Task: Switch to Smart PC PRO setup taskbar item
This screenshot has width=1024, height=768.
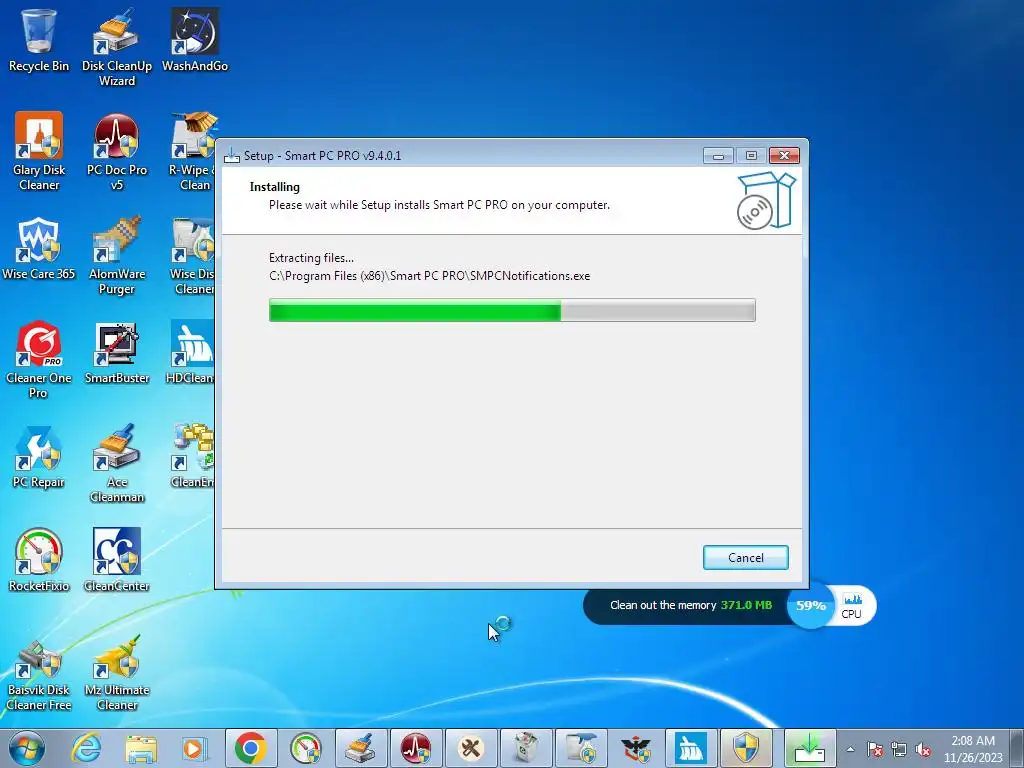Action: point(810,748)
